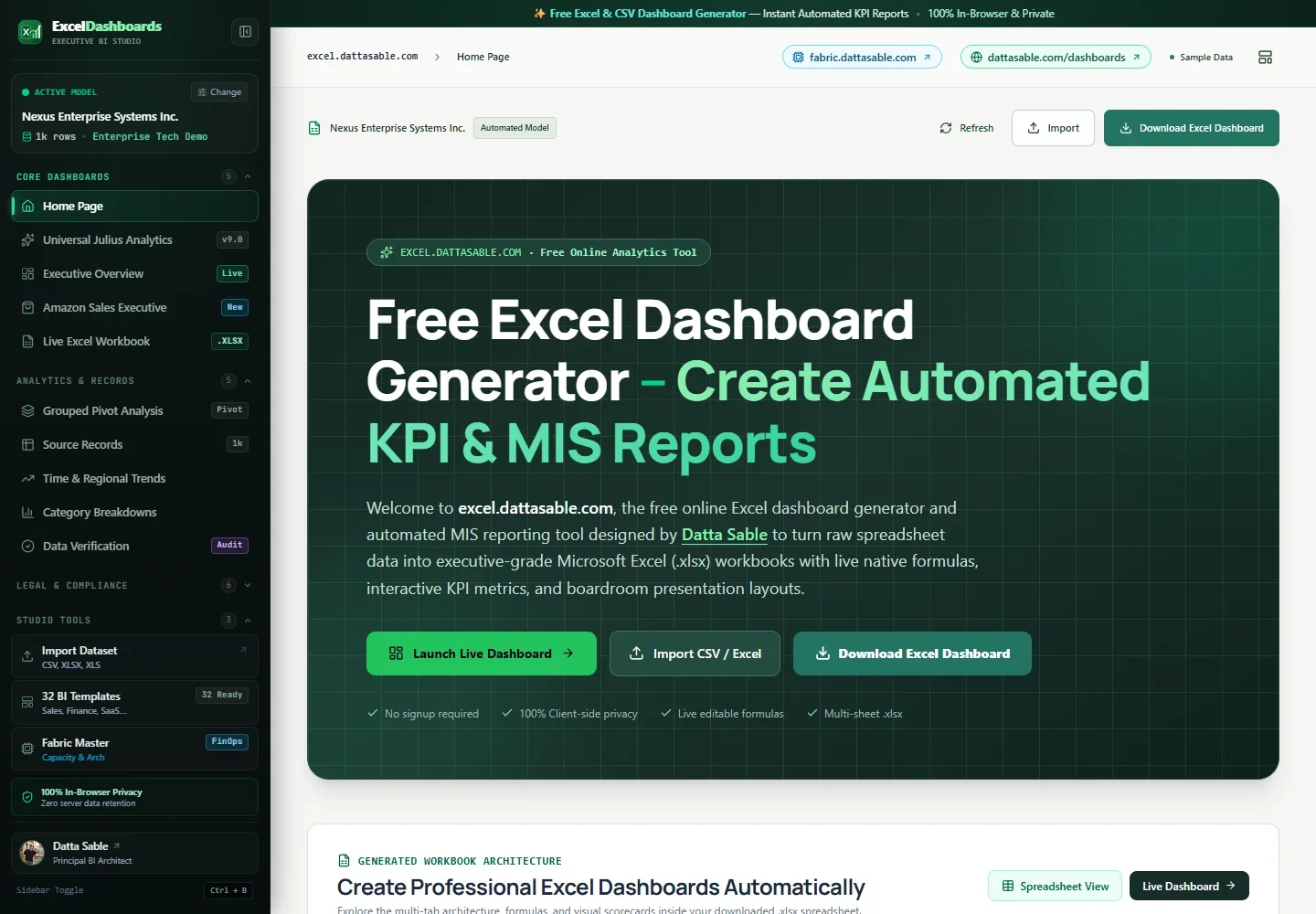Click Category Breakdowns bar chart icon
This screenshot has width=1316, height=914.
pos(27,513)
